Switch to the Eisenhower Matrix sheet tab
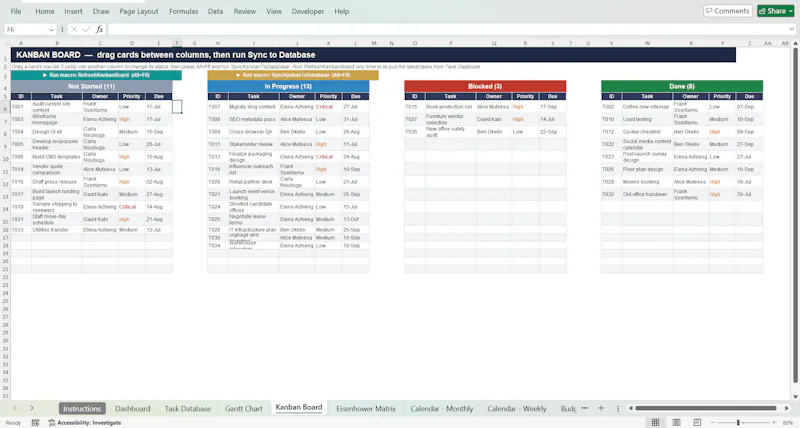The image size is (800, 428). click(366, 409)
